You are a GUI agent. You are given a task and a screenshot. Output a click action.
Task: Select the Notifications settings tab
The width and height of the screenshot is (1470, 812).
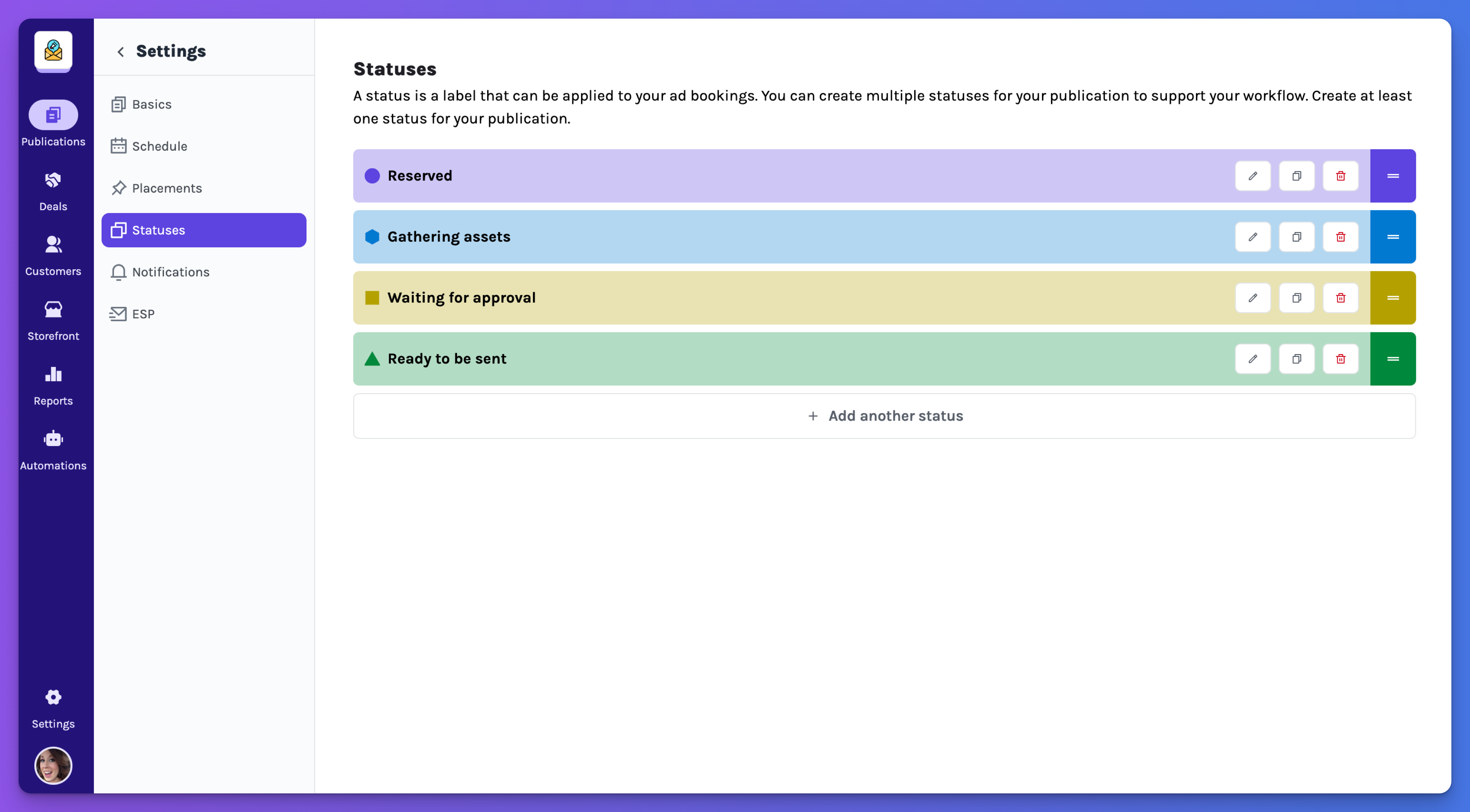click(204, 272)
